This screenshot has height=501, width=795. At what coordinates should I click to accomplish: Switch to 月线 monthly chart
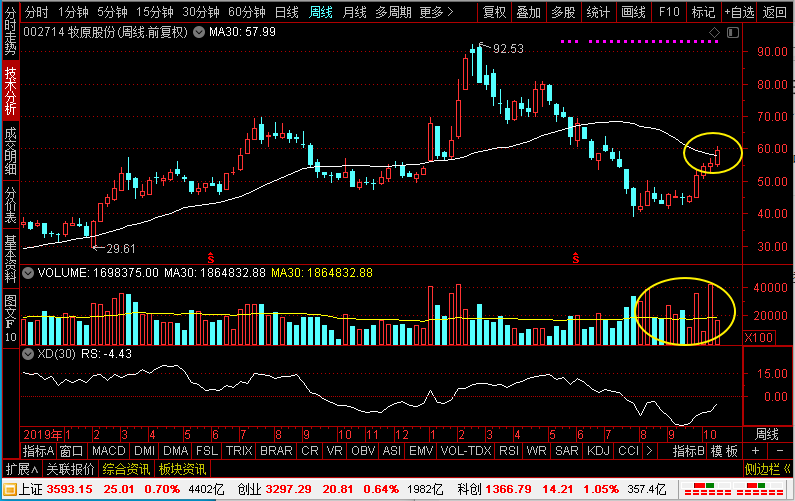point(354,12)
